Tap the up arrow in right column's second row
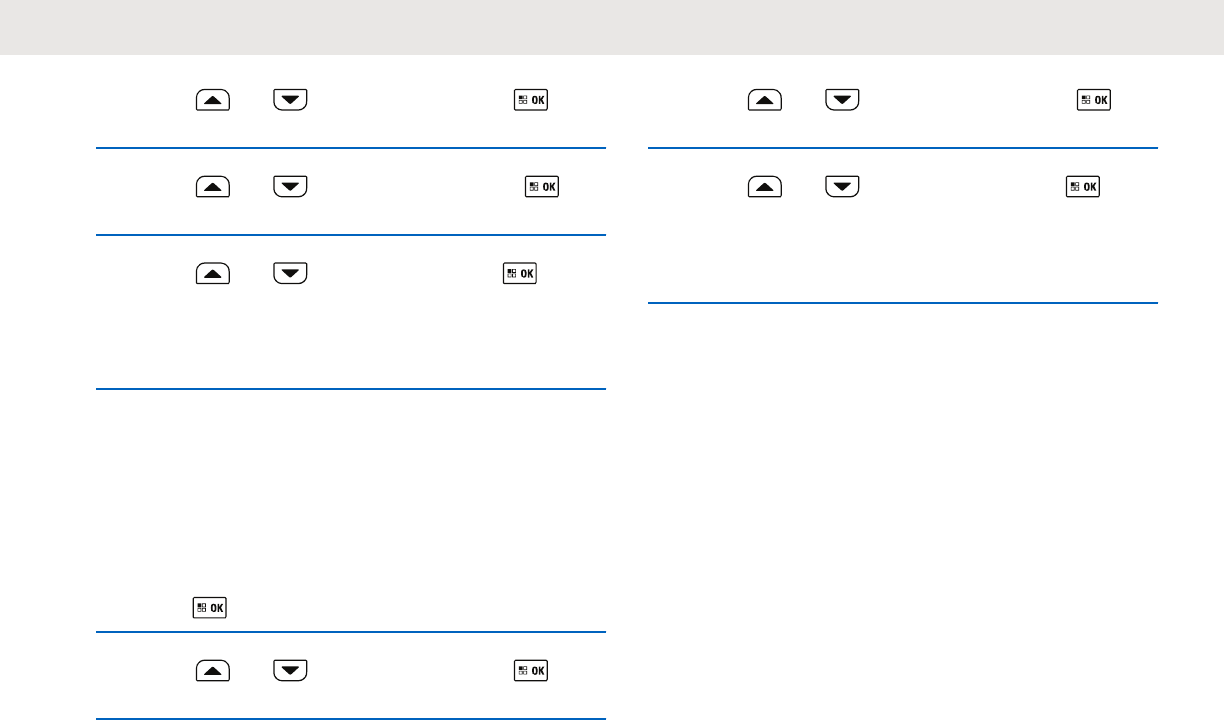The image size is (1224, 720). 765,186
